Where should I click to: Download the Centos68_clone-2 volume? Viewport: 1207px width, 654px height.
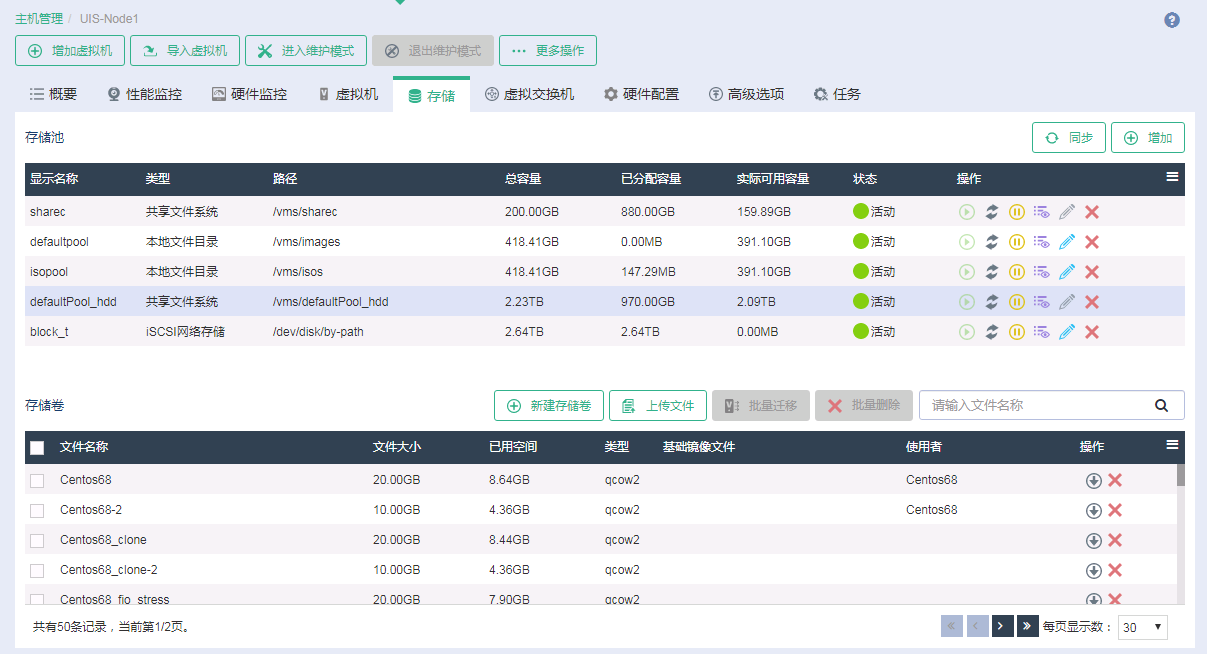(x=1094, y=570)
